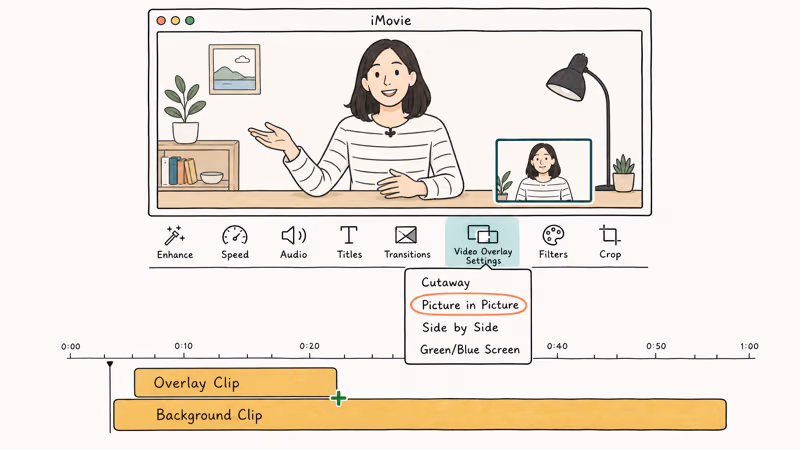
Task: Open the Transitions tool
Action: 406,235
